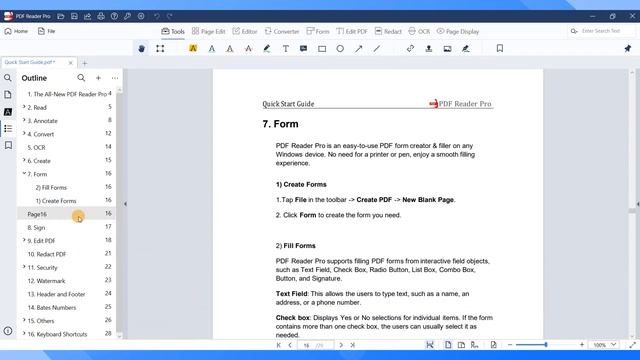Expand the 9. Edit PDF outline item

[x=24, y=240]
